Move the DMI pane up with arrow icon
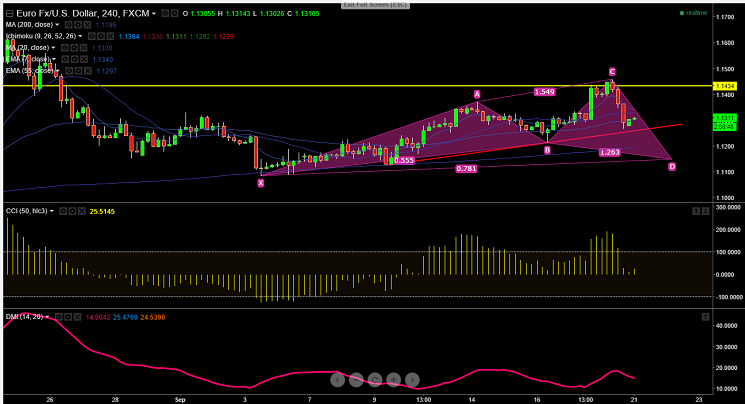Image resolution: width=745 pixels, height=404 pixels. [706, 317]
